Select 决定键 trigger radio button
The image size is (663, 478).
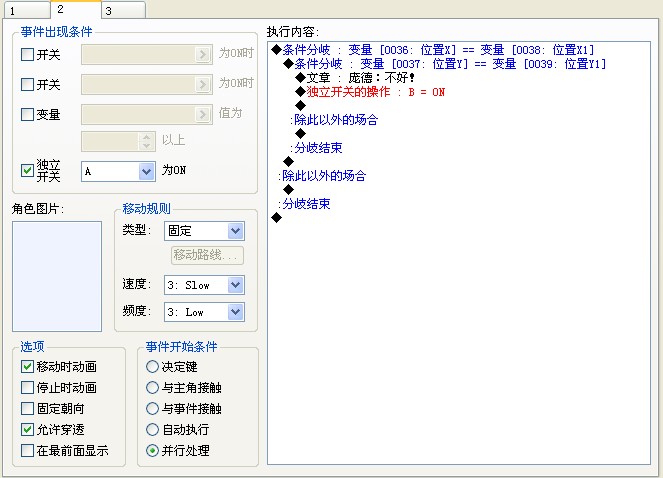[x=152, y=366]
